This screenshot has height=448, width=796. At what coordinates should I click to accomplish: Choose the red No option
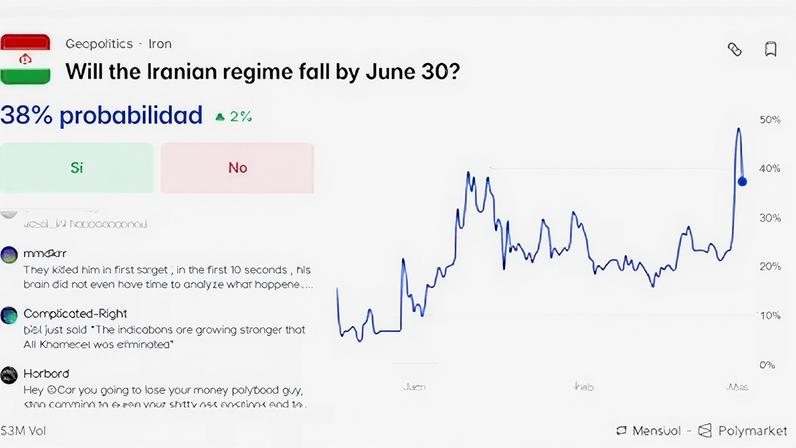(237, 167)
